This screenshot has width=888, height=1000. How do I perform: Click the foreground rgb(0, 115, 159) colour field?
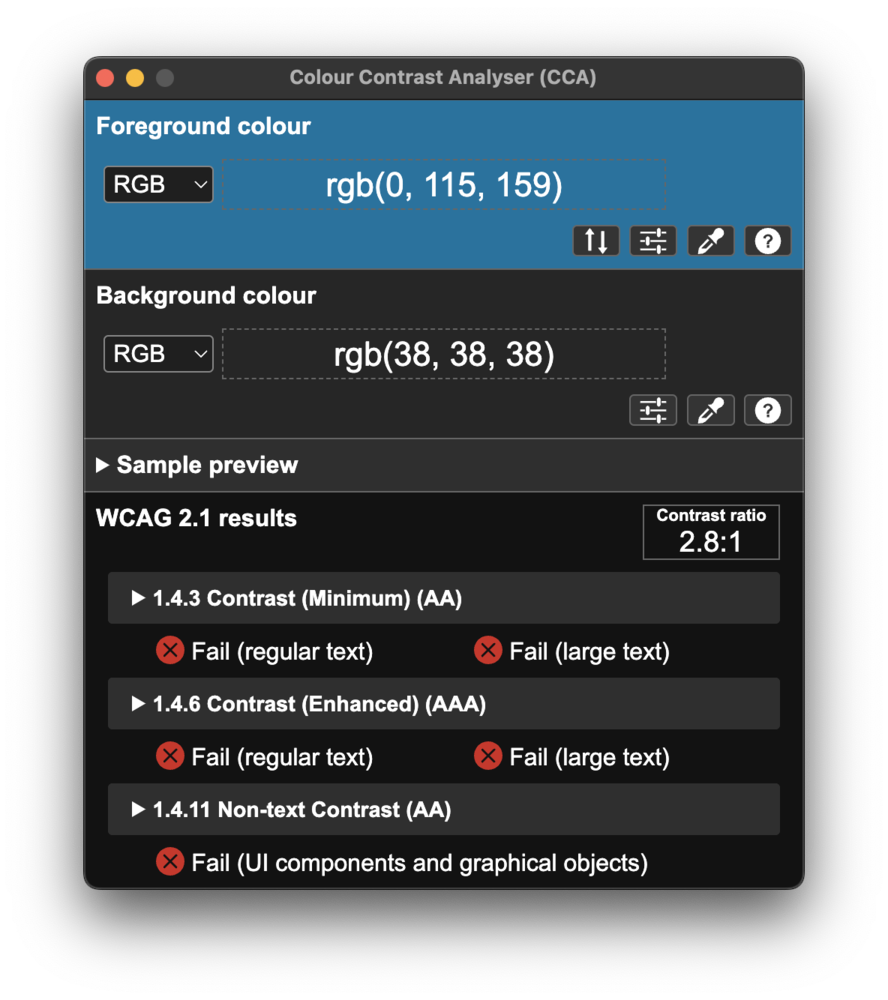(443, 184)
